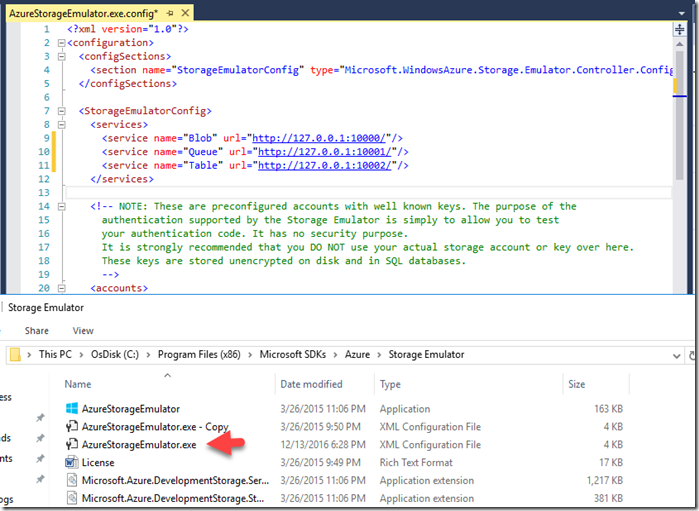This screenshot has height=511, width=699.
Task: Select the License rich text file icon
Action: tap(72, 462)
